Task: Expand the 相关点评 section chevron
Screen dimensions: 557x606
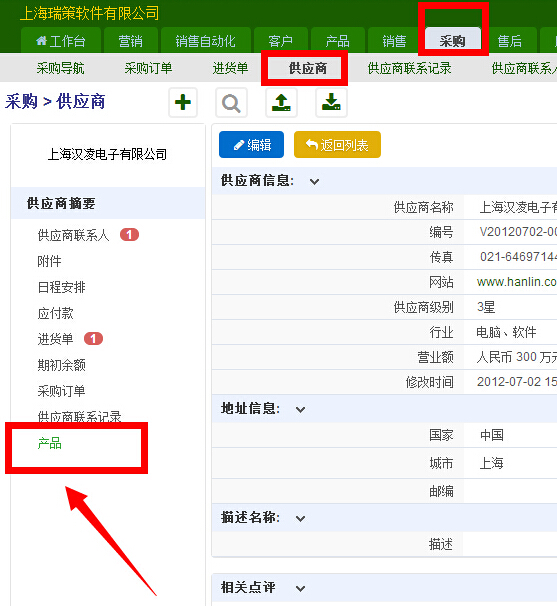Action: 300,588
